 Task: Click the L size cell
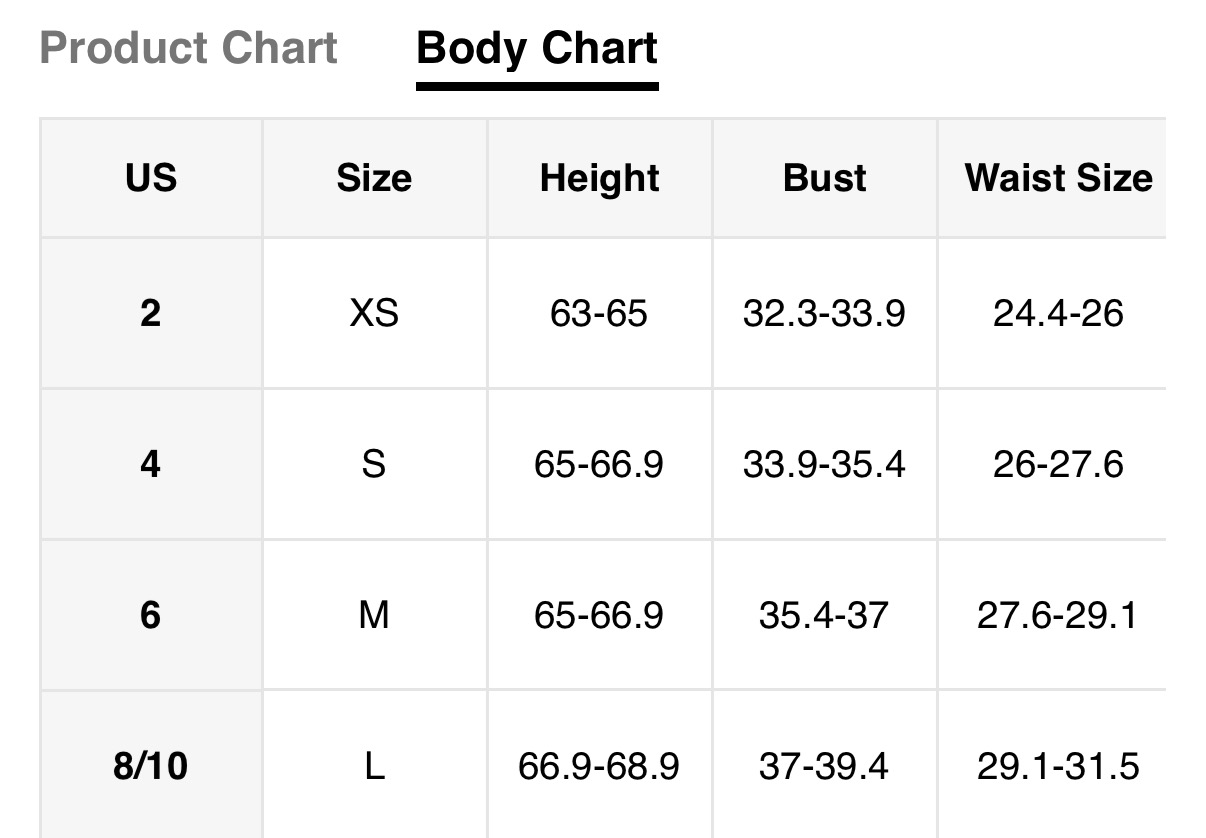374,766
